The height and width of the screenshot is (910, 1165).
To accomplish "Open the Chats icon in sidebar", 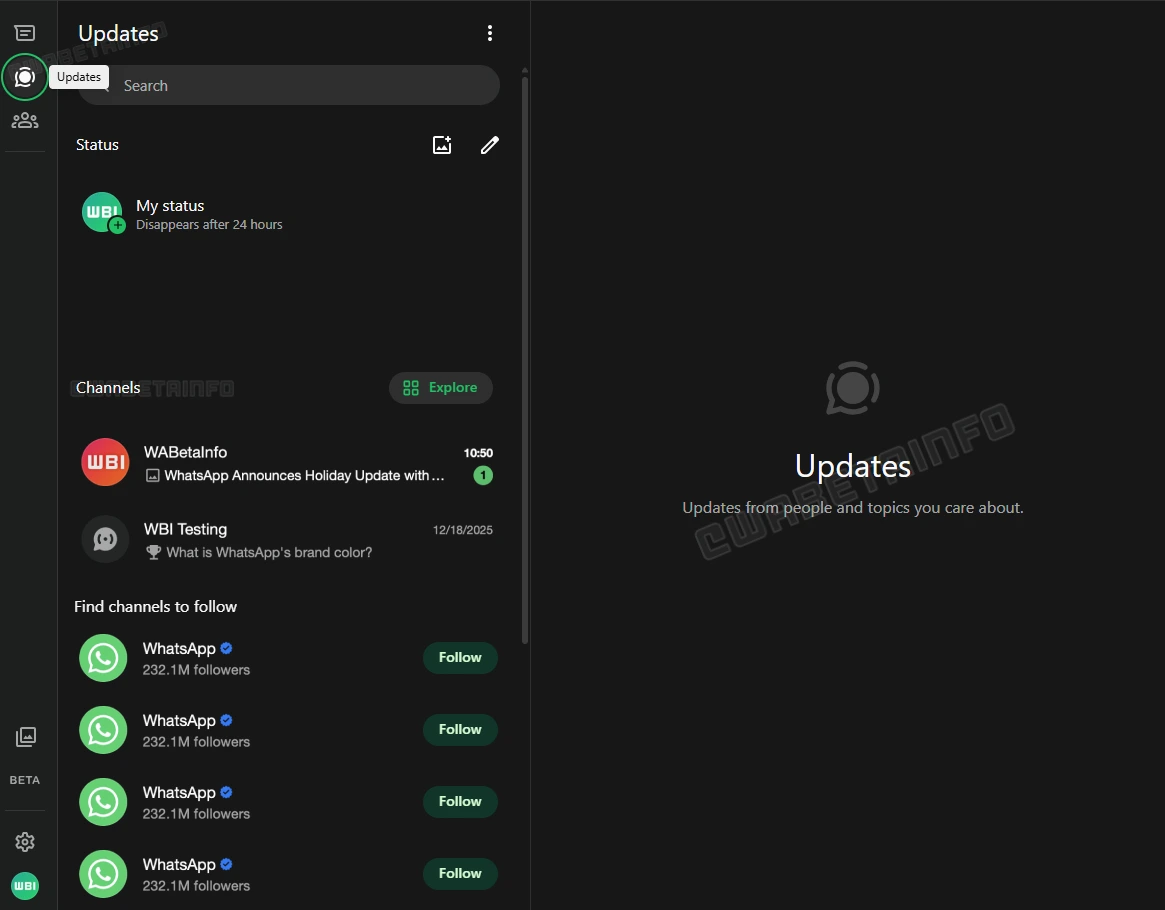I will pyautogui.click(x=25, y=33).
